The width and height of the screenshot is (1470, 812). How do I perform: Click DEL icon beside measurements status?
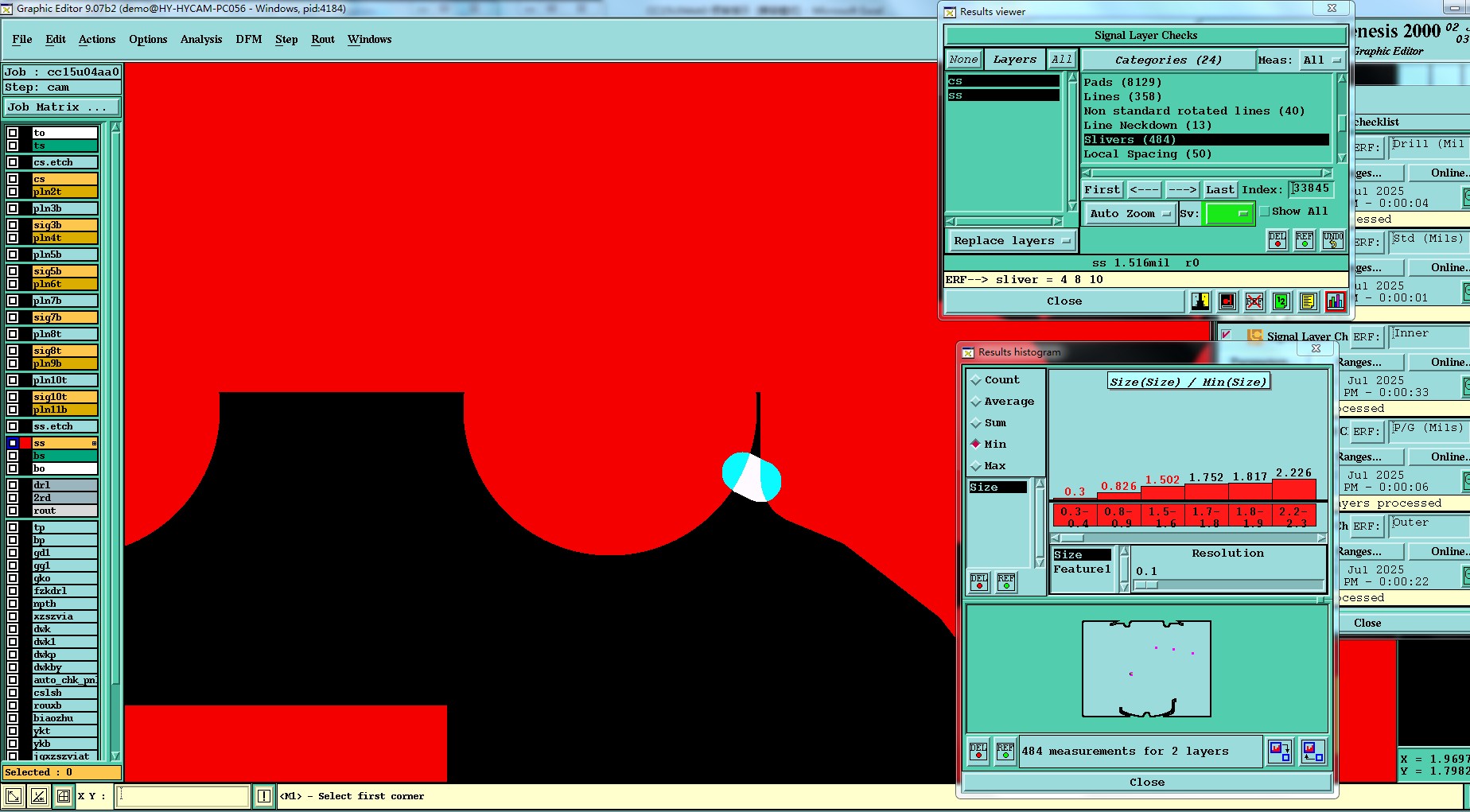(978, 752)
